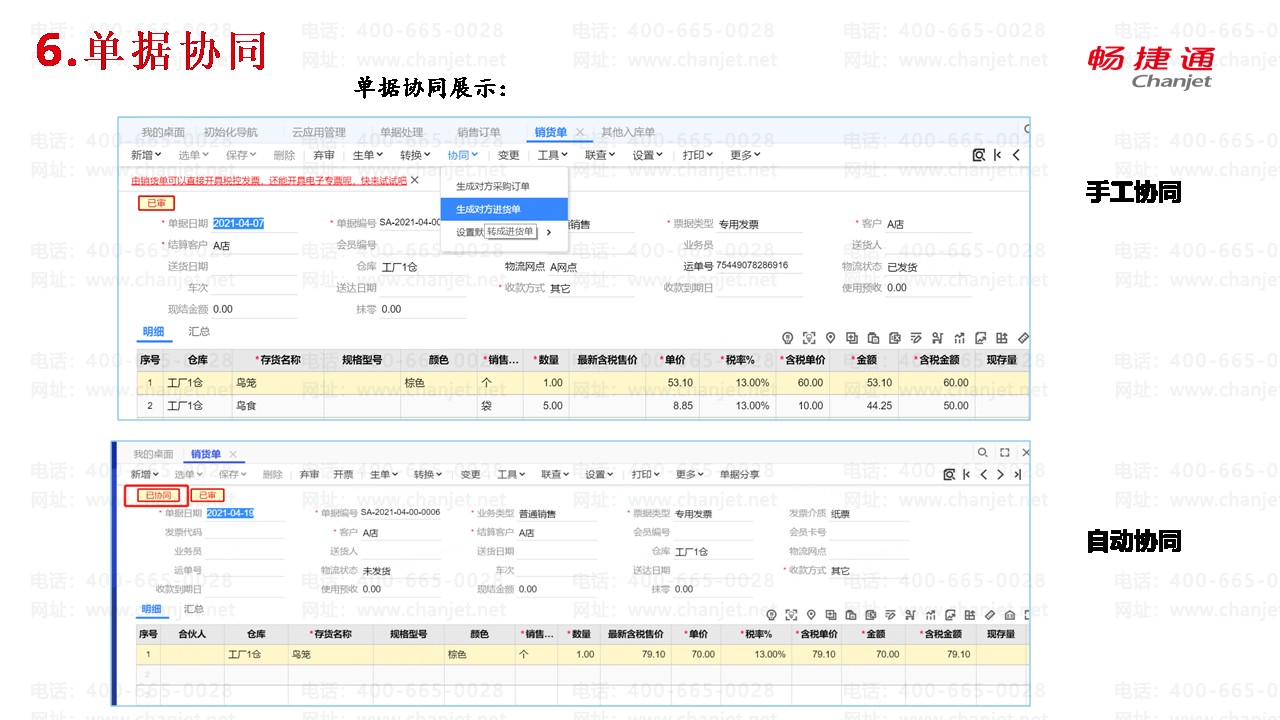Go to next record in lower window

point(1001,474)
